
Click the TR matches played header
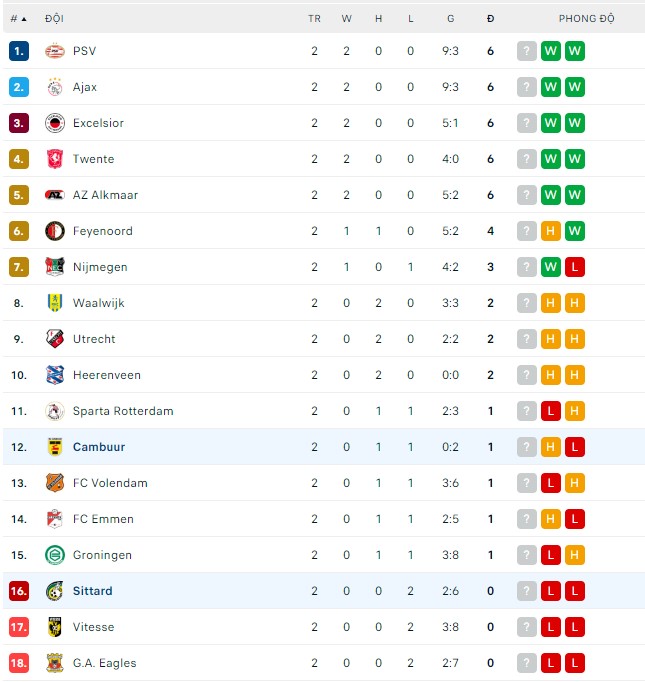pos(314,18)
